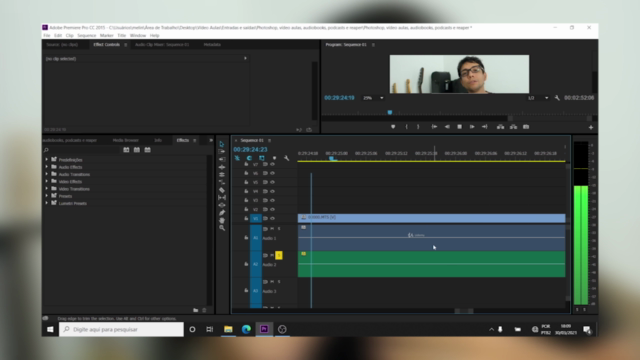640x360 pixels.
Task: Export frame with camera icon
Action: click(x=526, y=127)
